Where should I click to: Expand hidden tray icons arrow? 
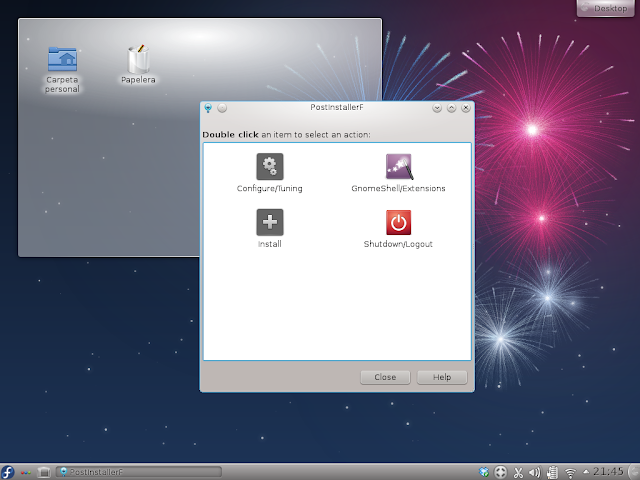tap(586, 472)
